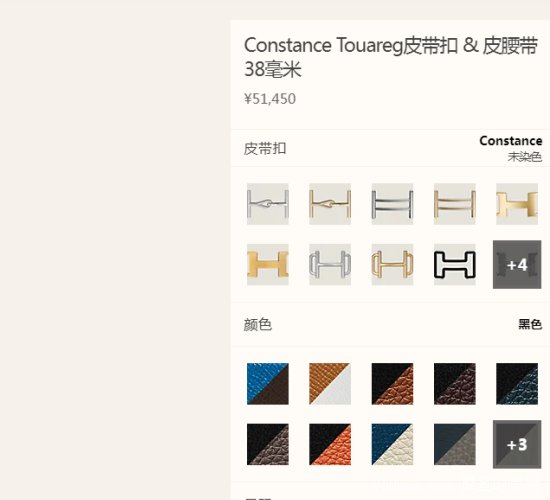This screenshot has height=500, width=550.
Task: Select blue and dark brown leather swatch
Action: click(x=268, y=384)
